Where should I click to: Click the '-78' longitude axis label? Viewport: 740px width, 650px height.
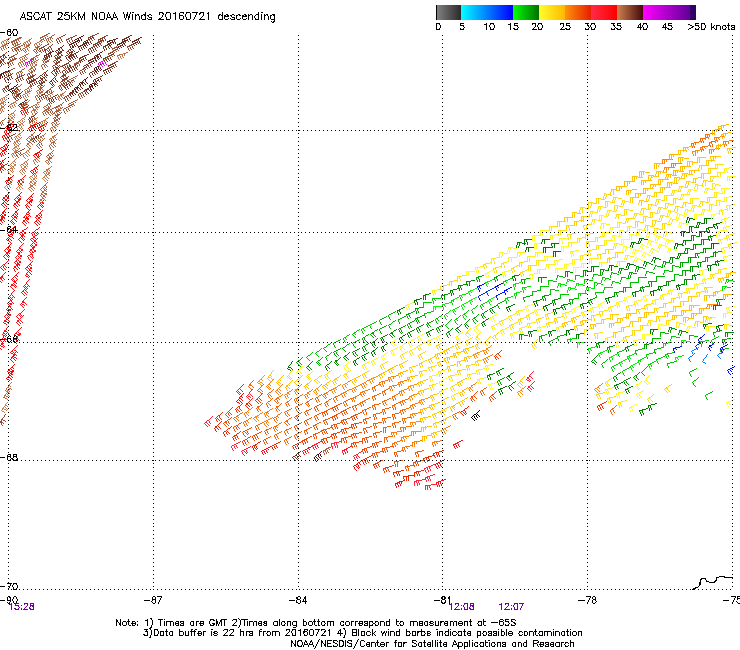587,600
